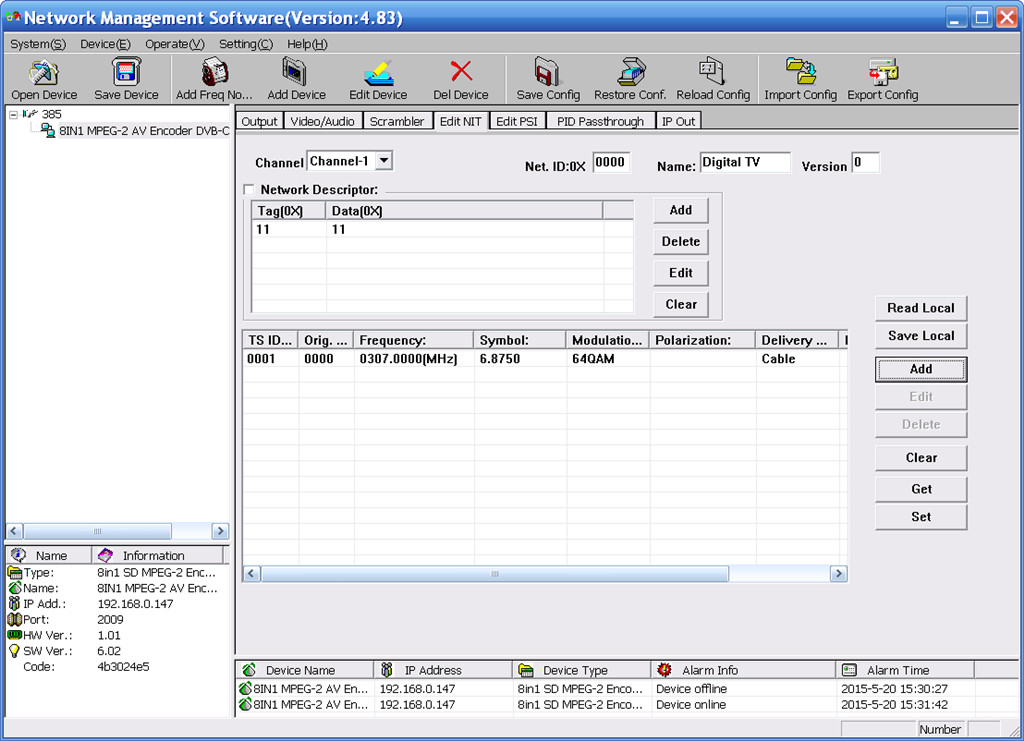The width and height of the screenshot is (1024, 741).
Task: Switch to the Output tab
Action: point(259,121)
